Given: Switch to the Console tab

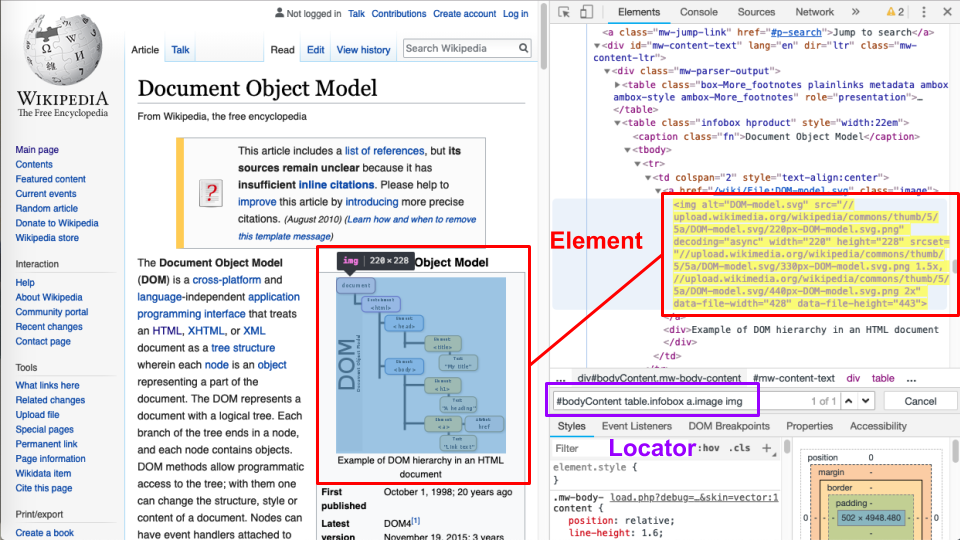Looking at the screenshot, I should tap(699, 12).
